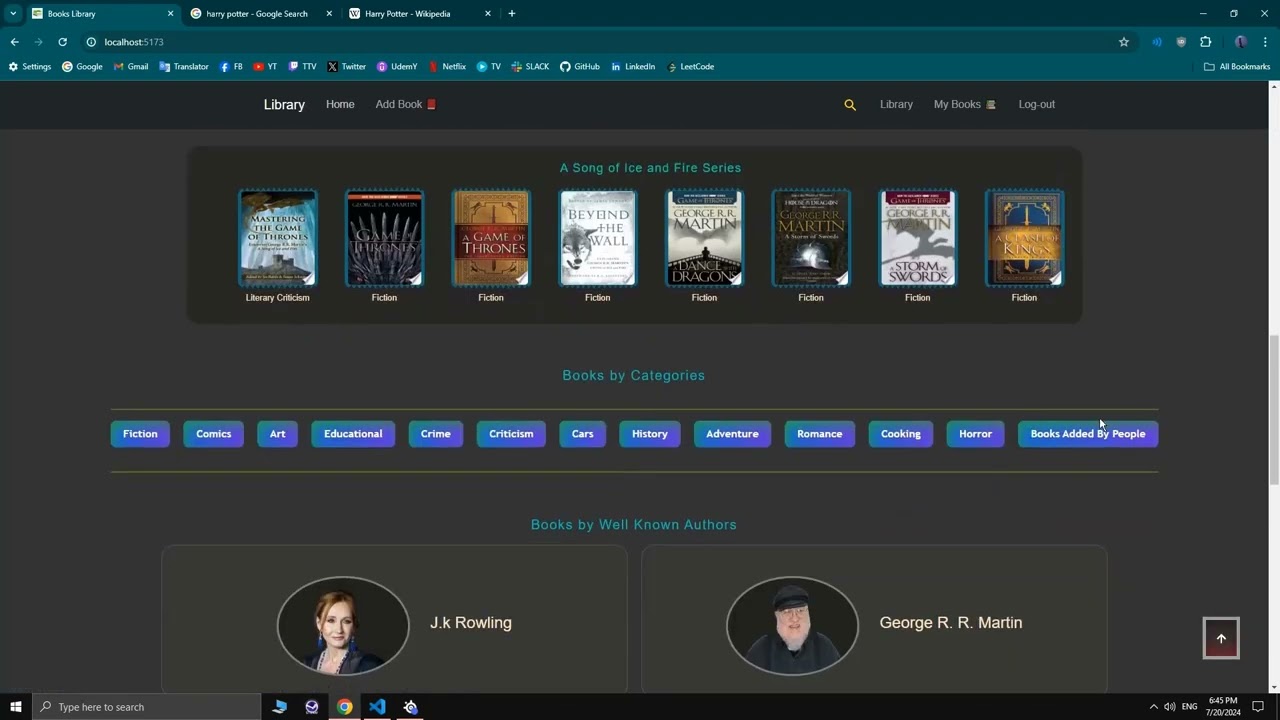Click the Windows Start button
This screenshot has height=720, width=1280.
click(x=16, y=707)
